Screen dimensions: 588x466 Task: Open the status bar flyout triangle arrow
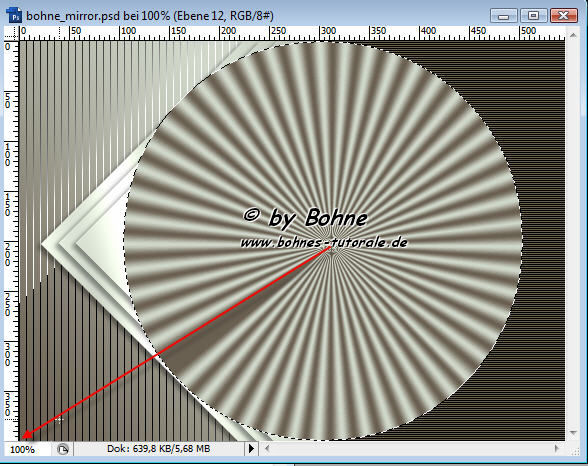pos(252,448)
